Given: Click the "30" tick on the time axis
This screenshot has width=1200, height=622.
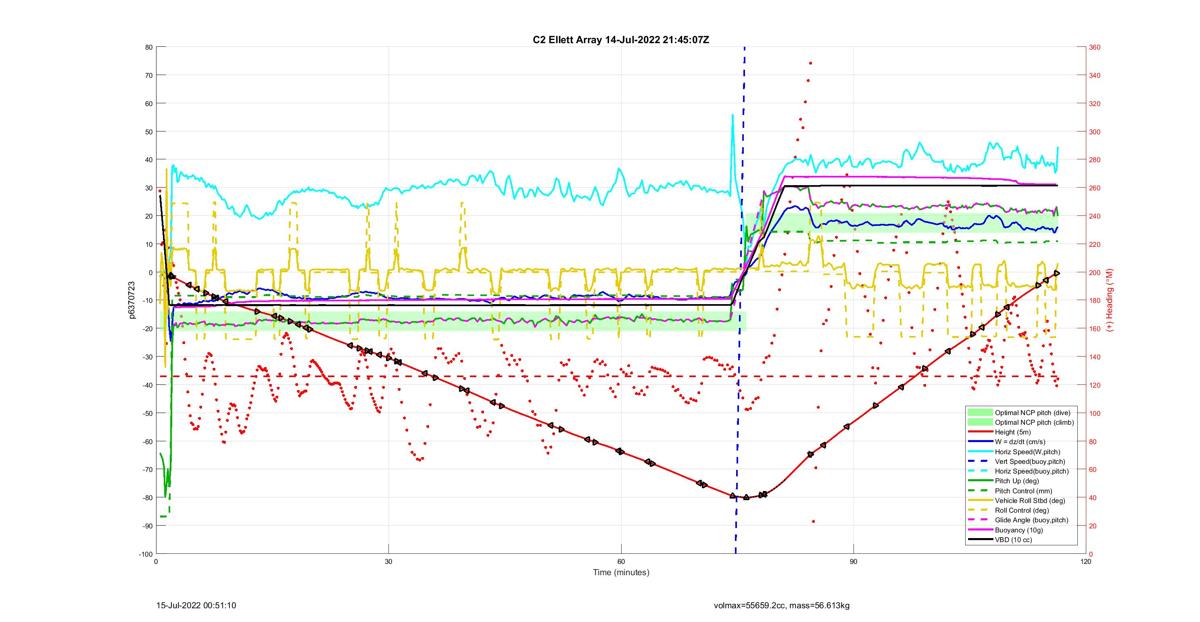Looking at the screenshot, I should pos(389,562).
